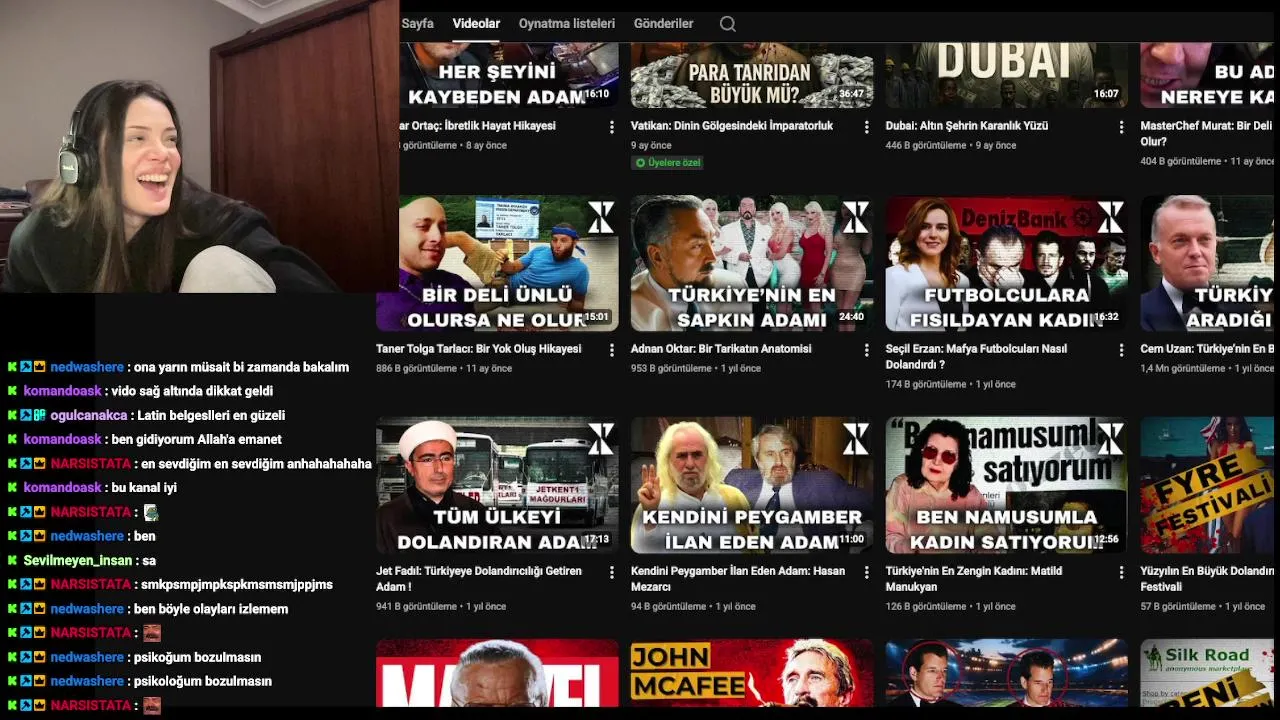Screen dimensions: 1280x720
Task: Open the channel search magnifier icon
Action: [x=728, y=24]
